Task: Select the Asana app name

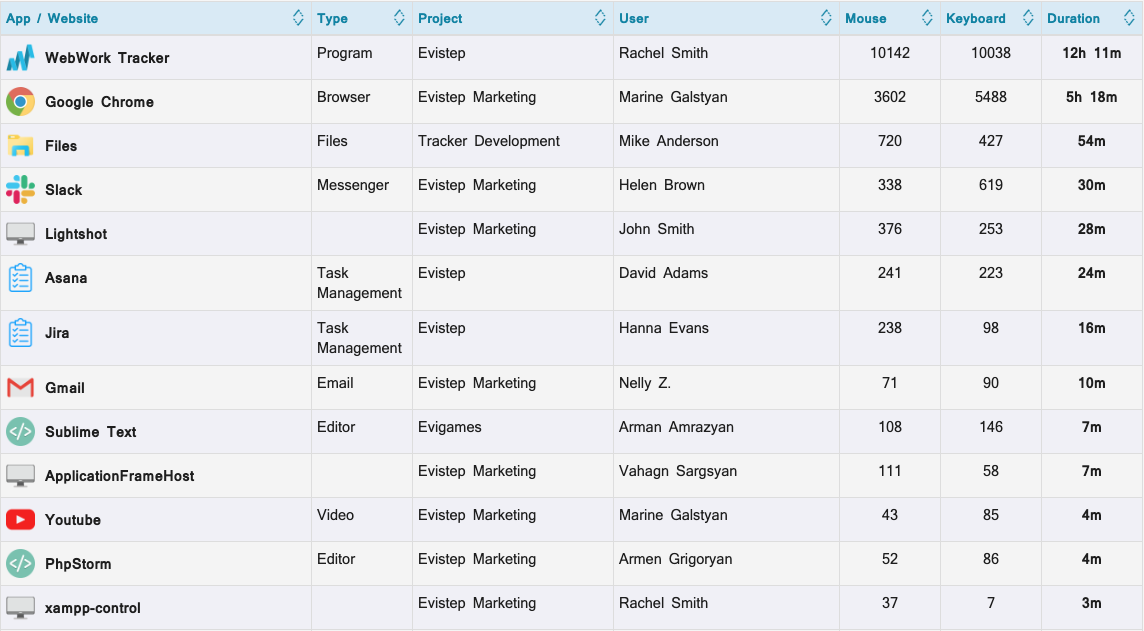Action: (x=66, y=278)
